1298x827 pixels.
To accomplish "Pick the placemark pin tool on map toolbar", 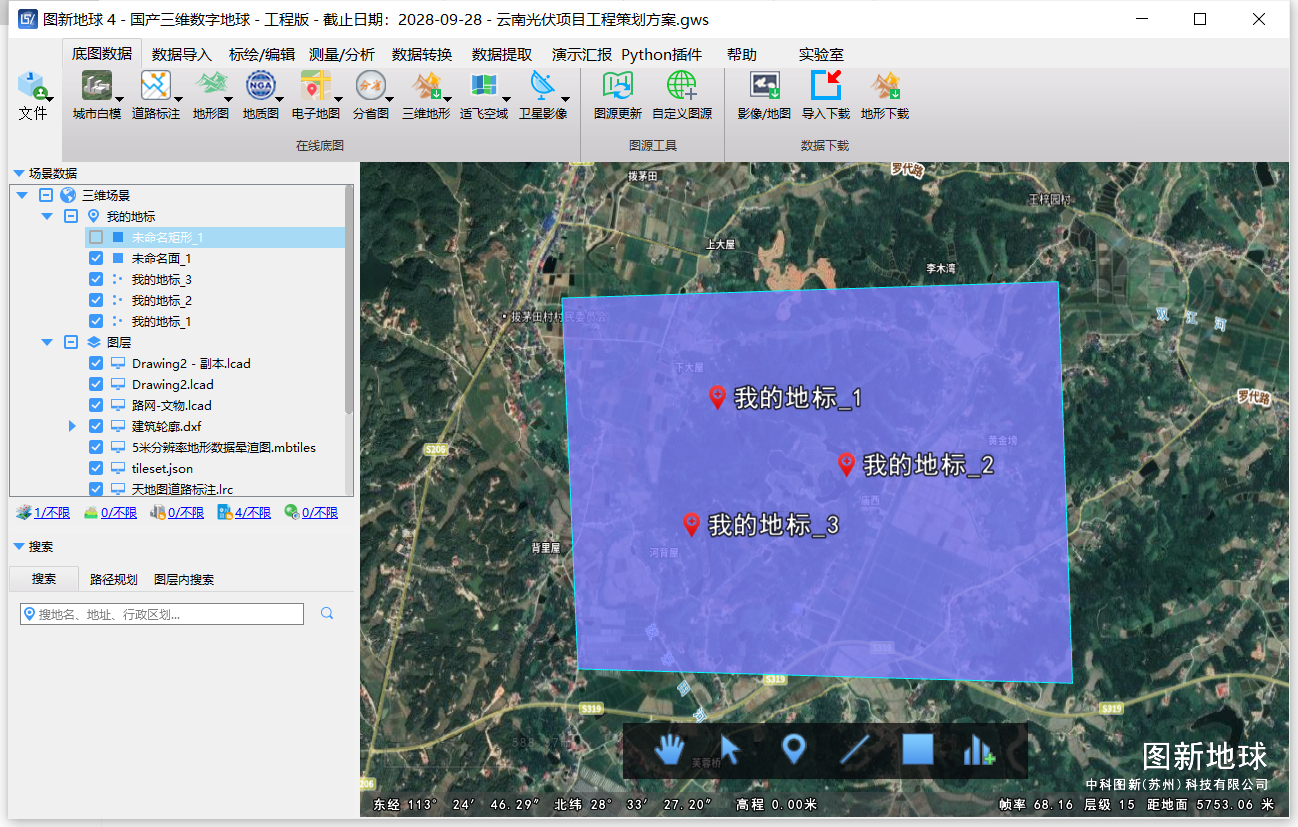I will (794, 749).
